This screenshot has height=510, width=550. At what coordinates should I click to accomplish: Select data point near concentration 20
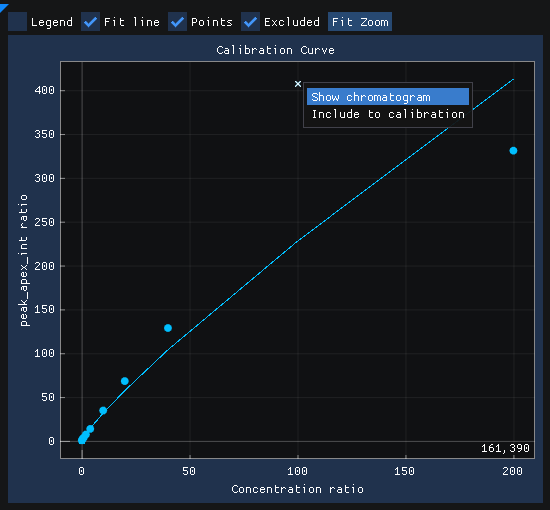[x=125, y=381]
